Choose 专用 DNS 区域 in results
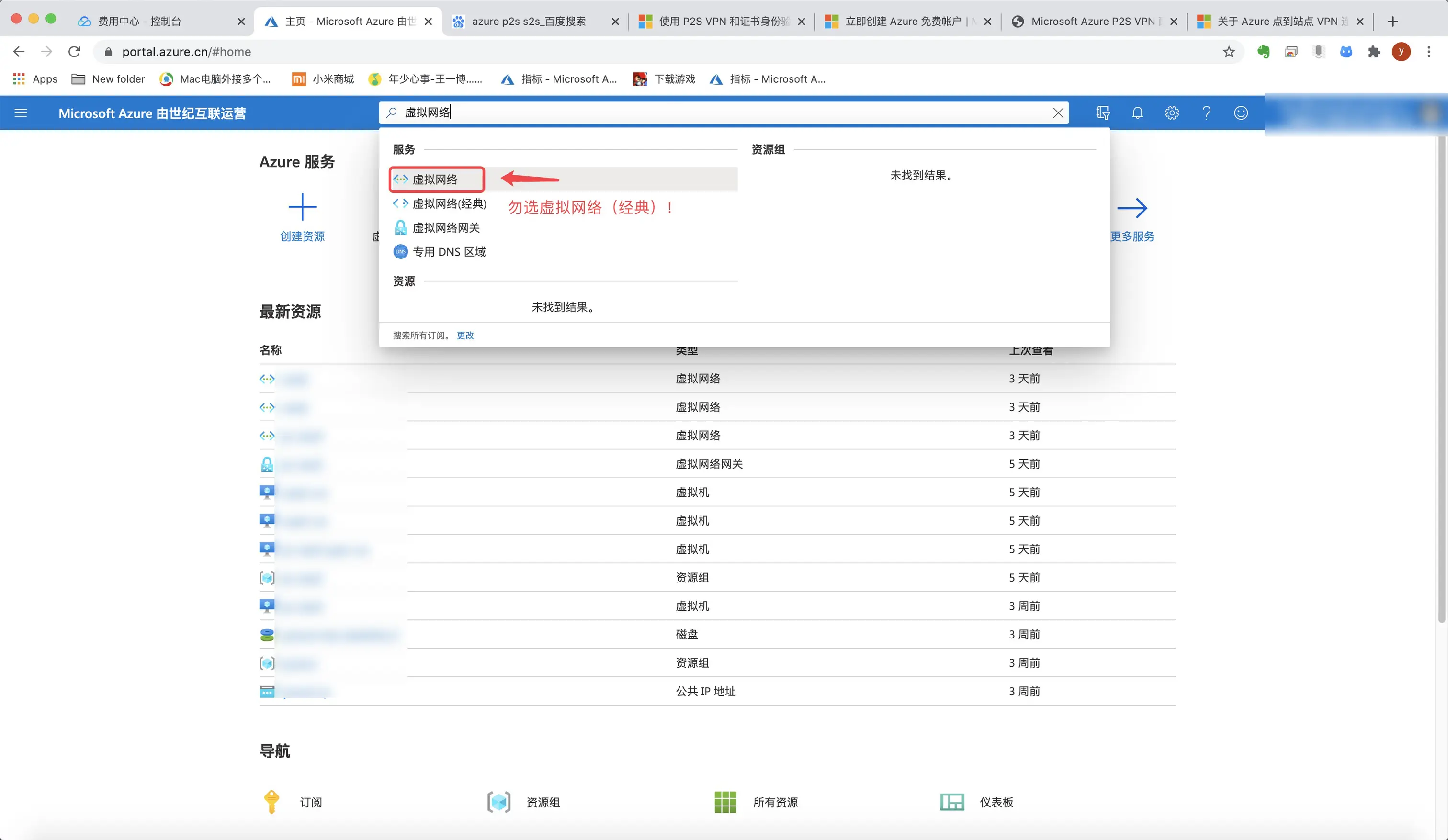 [449, 252]
